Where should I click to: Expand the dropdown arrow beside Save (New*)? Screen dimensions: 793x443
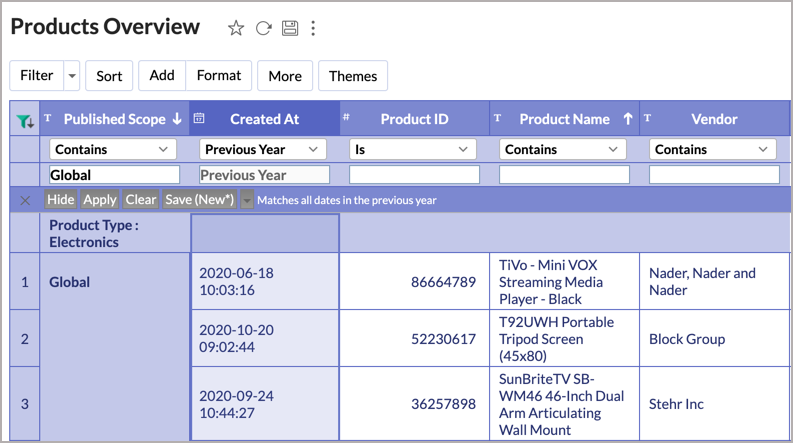247,200
